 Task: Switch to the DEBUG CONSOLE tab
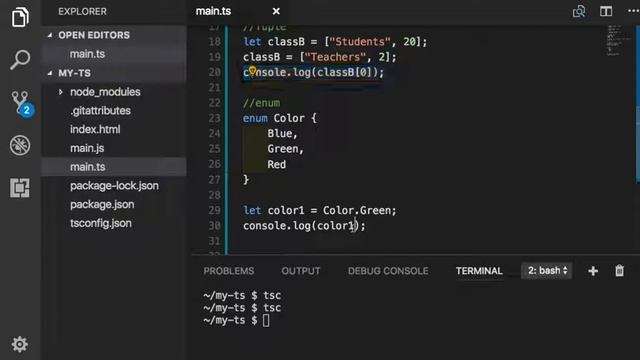tap(388, 271)
